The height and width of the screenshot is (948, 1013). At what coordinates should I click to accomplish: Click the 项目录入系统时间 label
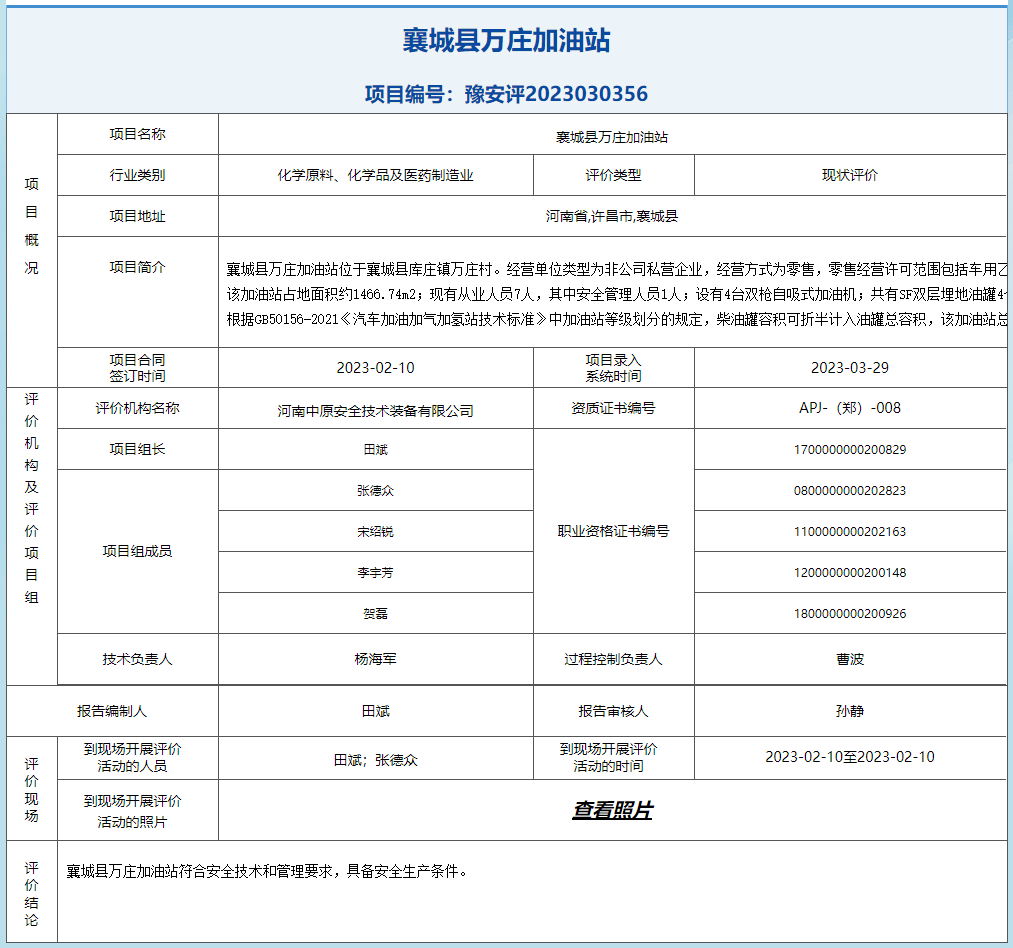pos(613,368)
